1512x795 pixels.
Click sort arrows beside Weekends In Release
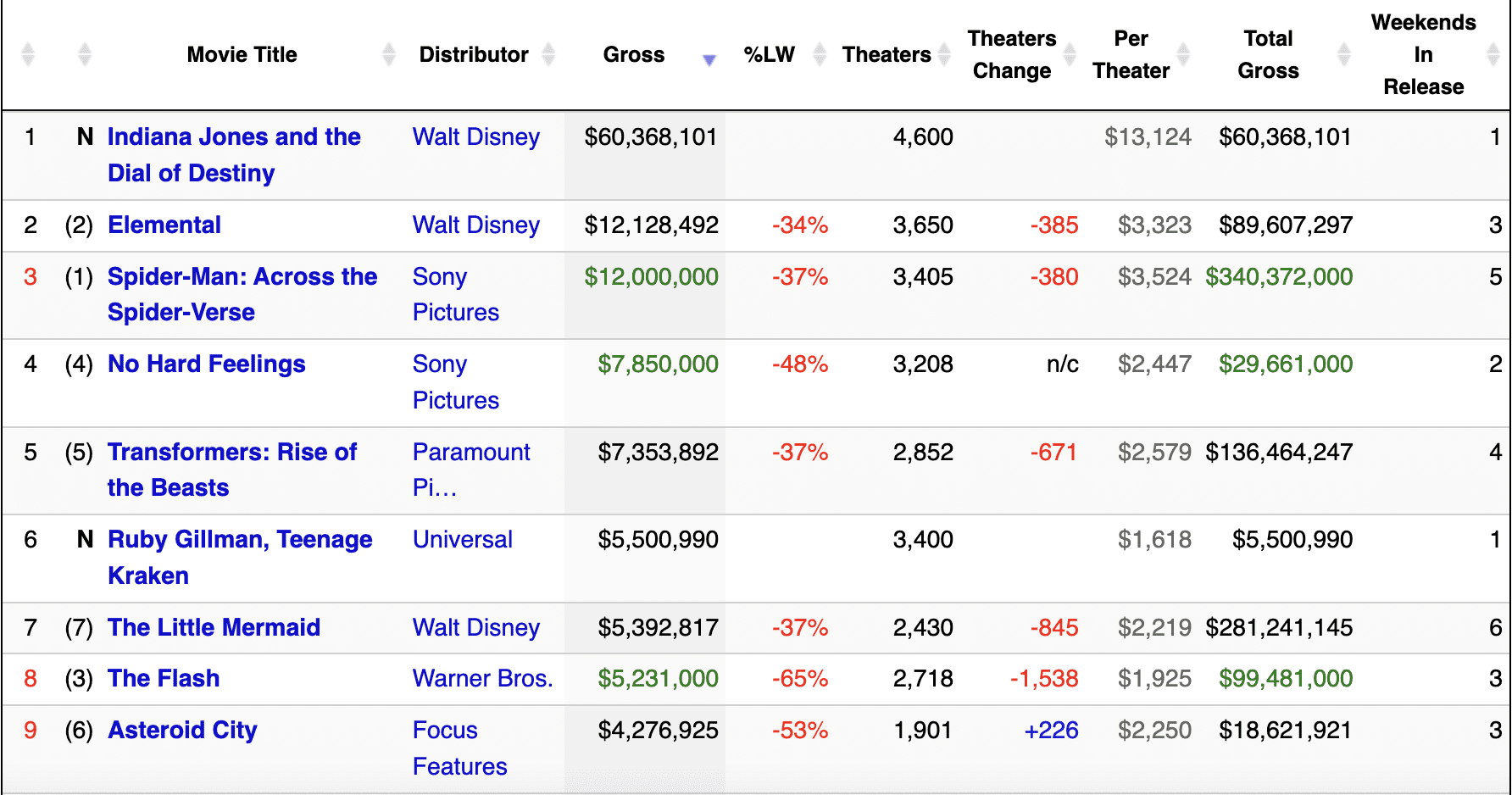pos(1493,54)
